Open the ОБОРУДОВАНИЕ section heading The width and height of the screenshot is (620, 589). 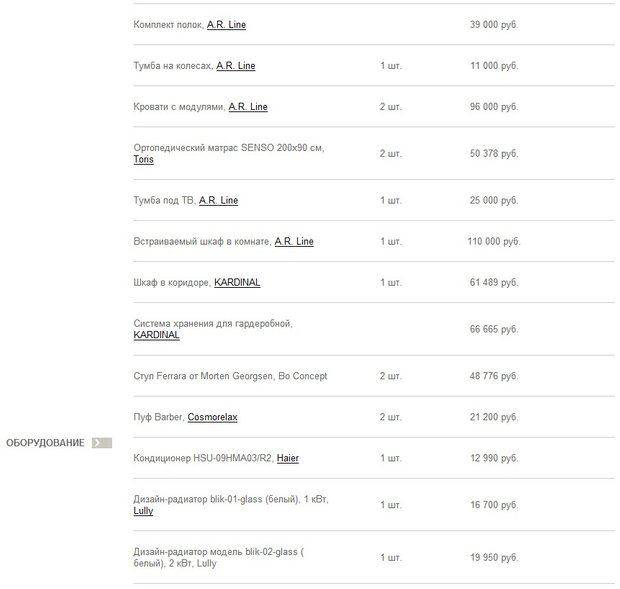pos(45,443)
